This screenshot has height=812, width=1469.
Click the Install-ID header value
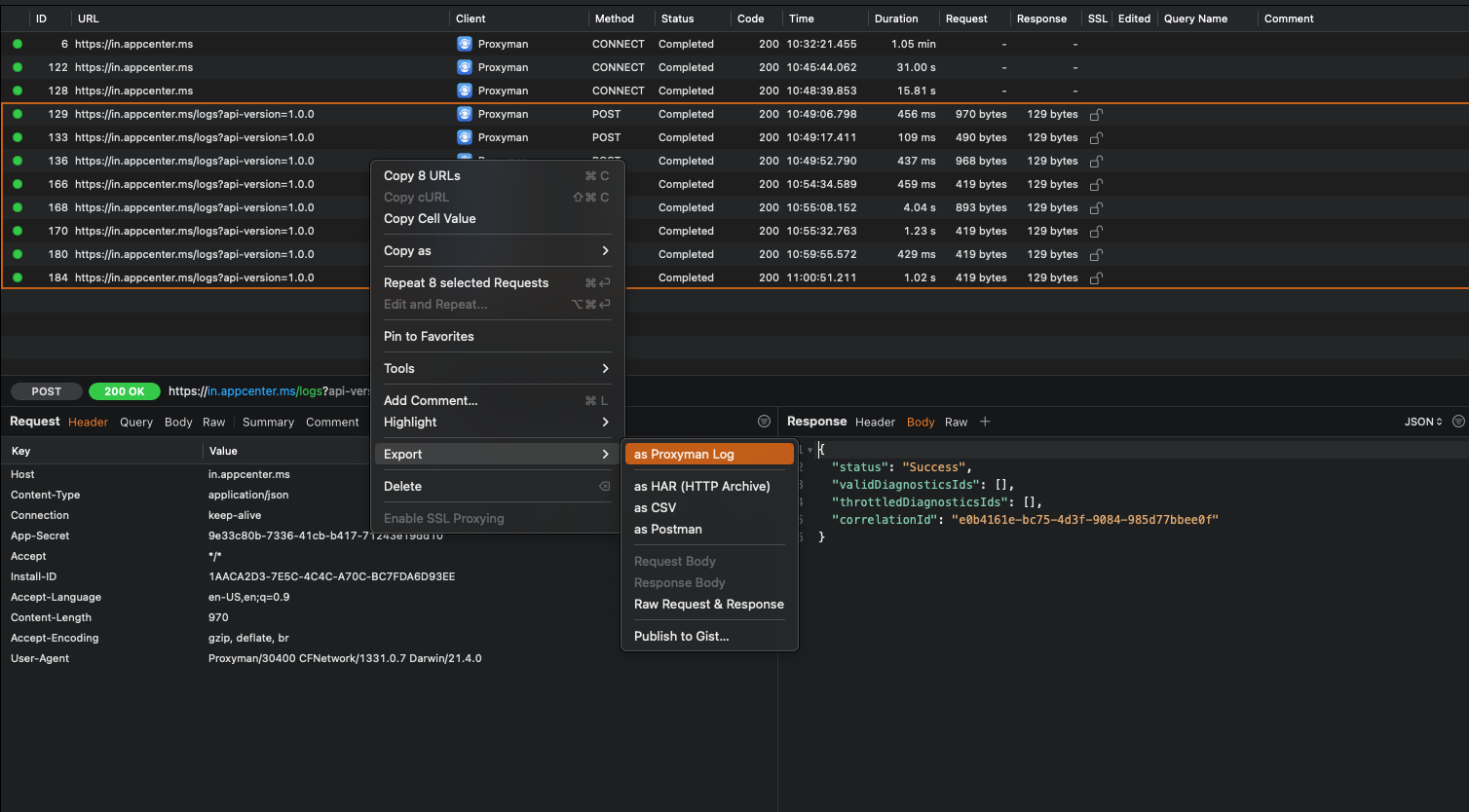click(331, 576)
